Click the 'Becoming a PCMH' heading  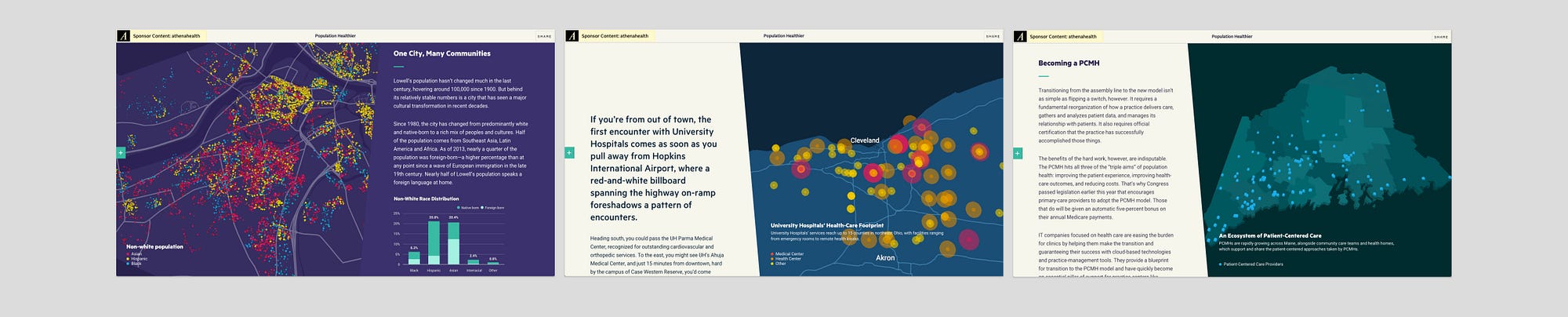pyautogui.click(x=1069, y=63)
